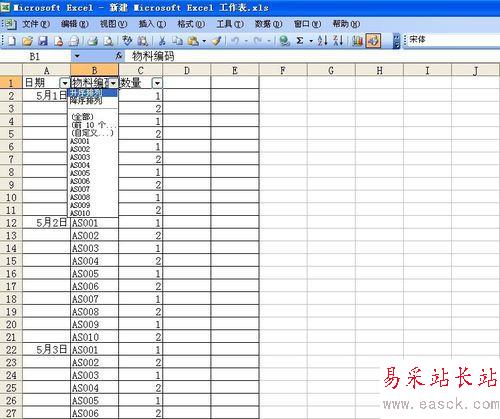Click the Excel icon in the title bar

[x=5, y=7]
